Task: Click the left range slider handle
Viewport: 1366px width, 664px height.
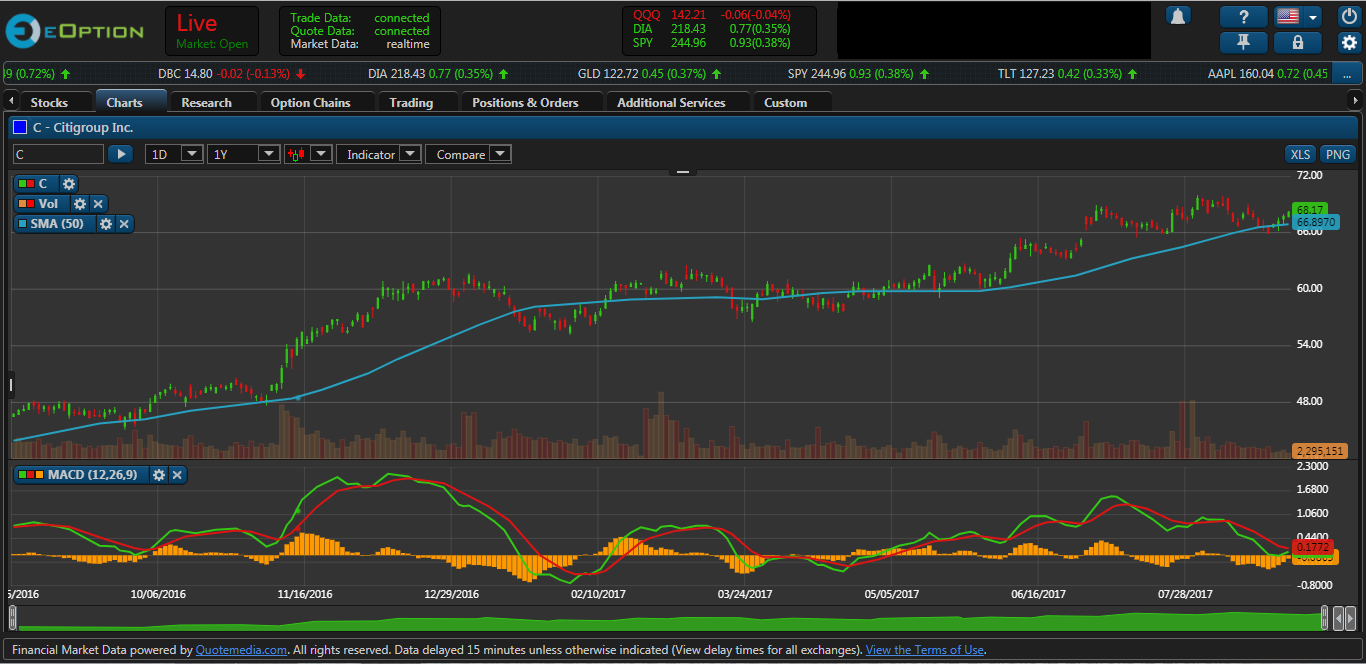Action: pos(12,616)
